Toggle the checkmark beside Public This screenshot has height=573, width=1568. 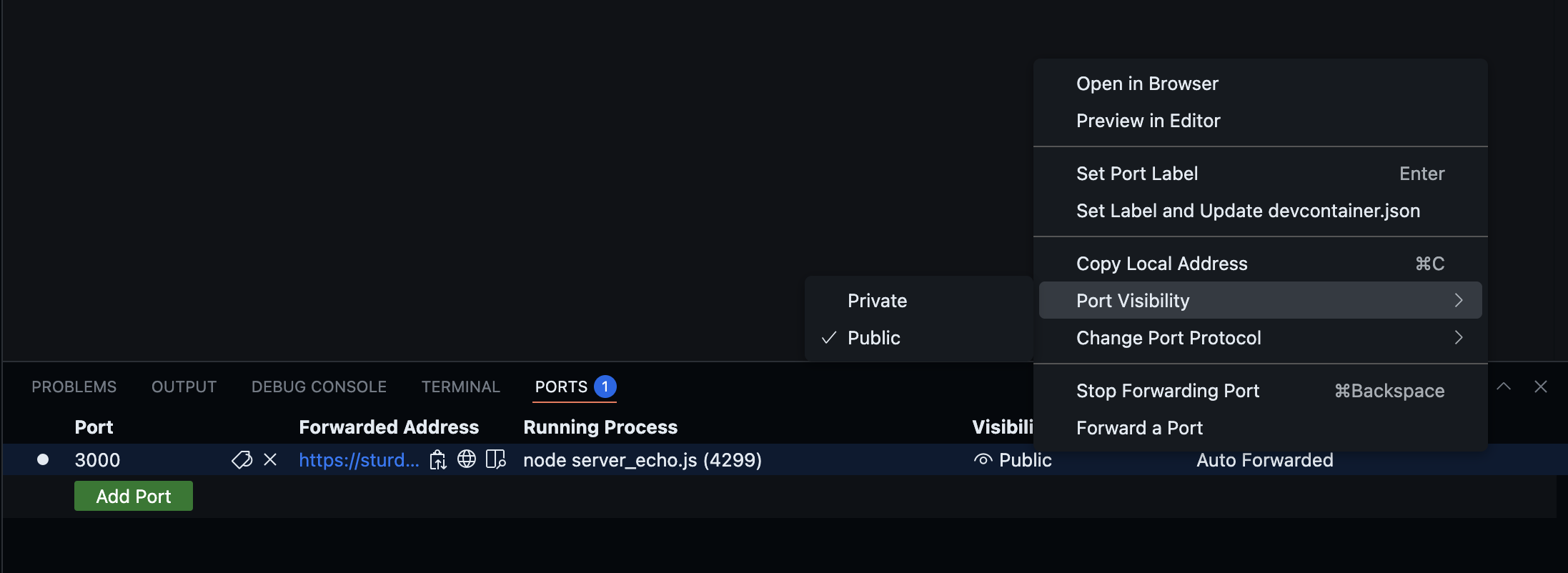[x=828, y=337]
